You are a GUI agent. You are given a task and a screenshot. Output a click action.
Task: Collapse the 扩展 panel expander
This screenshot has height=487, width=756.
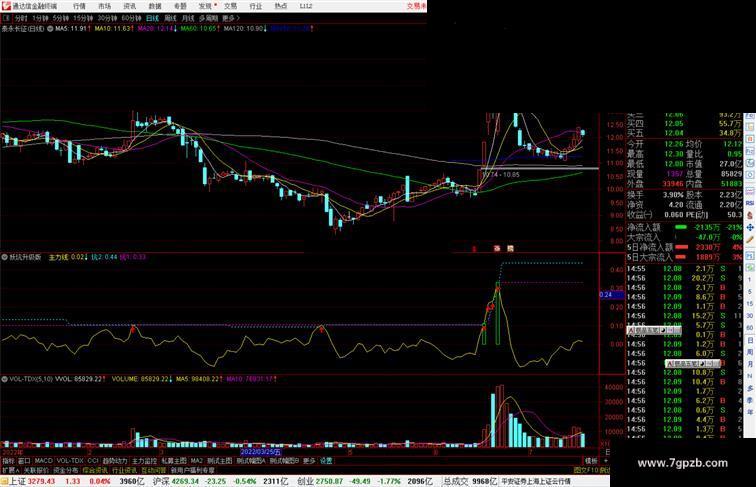click(x=11, y=470)
